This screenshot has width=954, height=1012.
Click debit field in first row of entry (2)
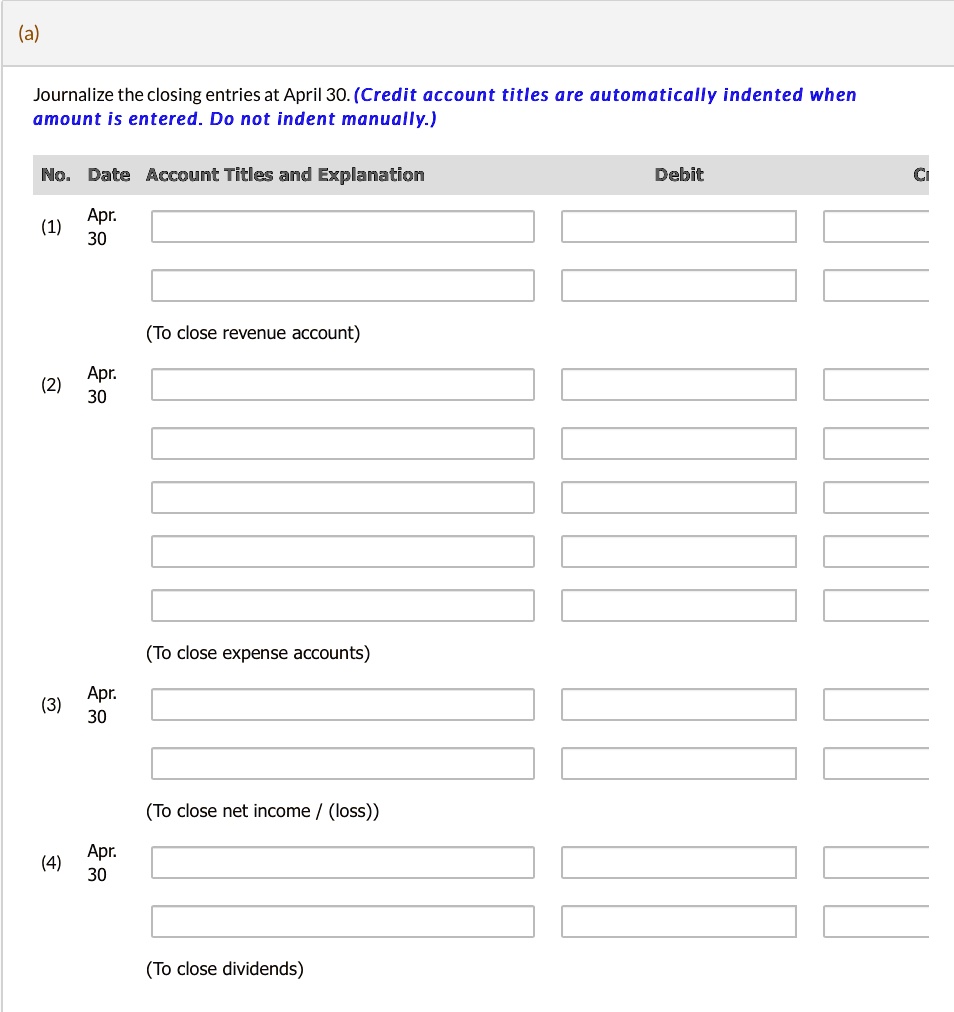click(678, 385)
